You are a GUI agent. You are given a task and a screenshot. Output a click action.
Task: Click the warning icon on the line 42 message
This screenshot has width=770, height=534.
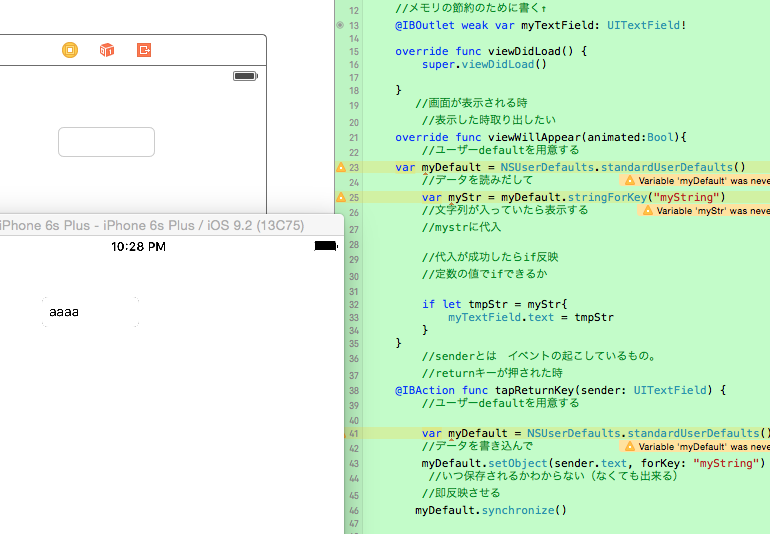[x=630, y=446]
